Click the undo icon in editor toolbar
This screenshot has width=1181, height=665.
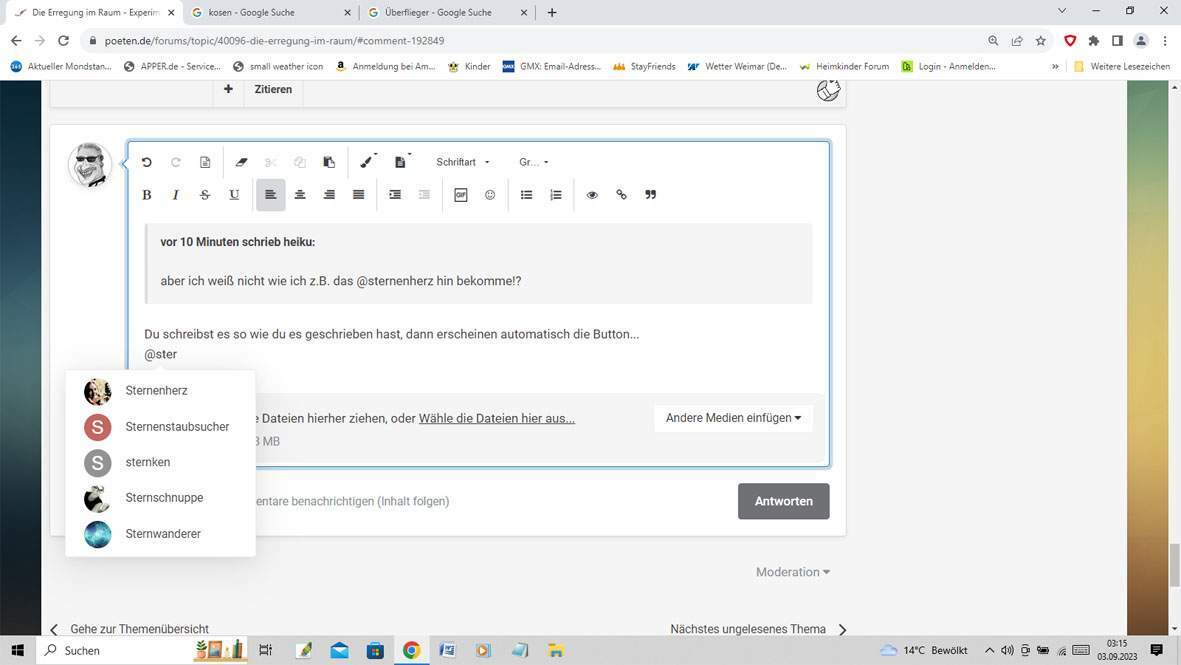coord(147,162)
